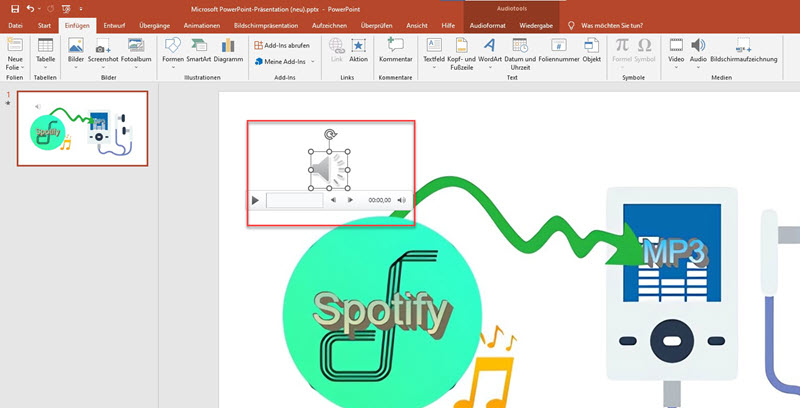
Task: Insert an Objekt
Action: [591, 45]
